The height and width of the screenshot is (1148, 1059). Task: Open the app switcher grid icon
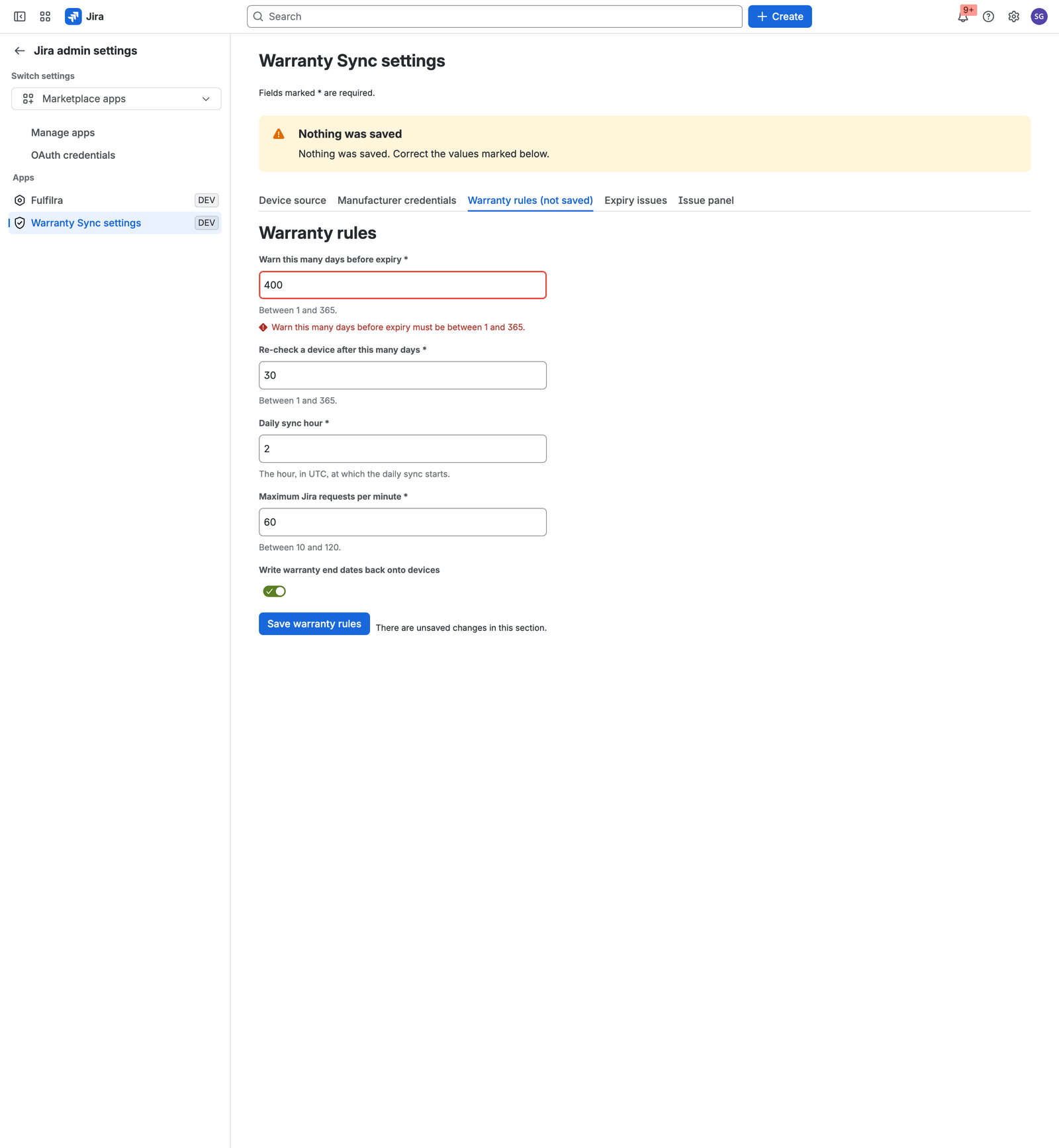click(x=45, y=17)
